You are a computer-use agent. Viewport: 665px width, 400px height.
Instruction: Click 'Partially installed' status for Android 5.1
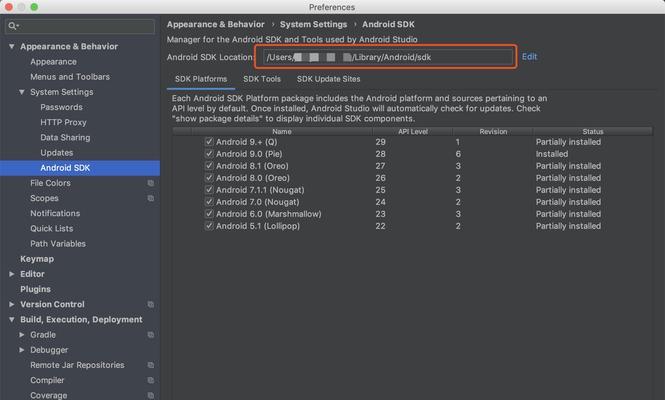(x=568, y=226)
